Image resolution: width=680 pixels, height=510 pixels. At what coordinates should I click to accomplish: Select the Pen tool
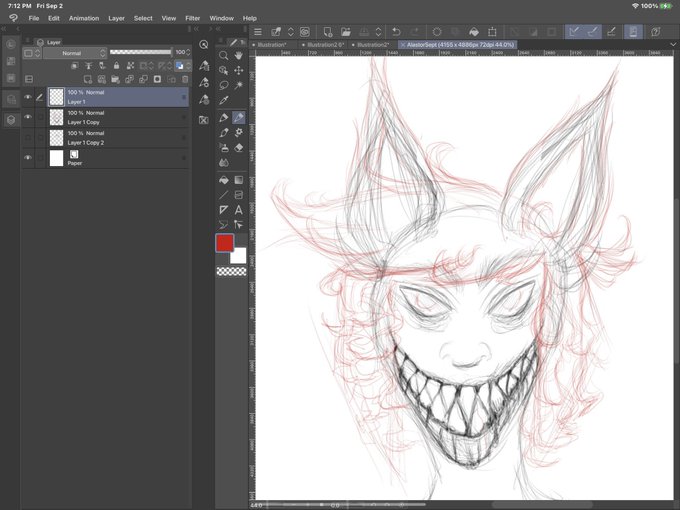[x=223, y=118]
